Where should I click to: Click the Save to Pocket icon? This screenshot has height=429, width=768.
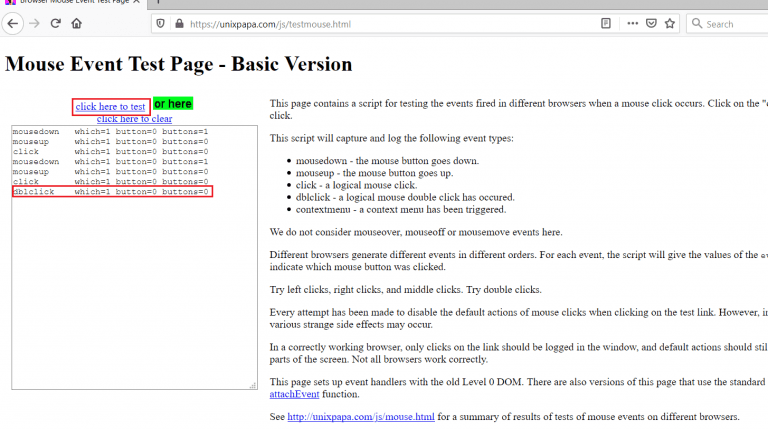[650, 23]
